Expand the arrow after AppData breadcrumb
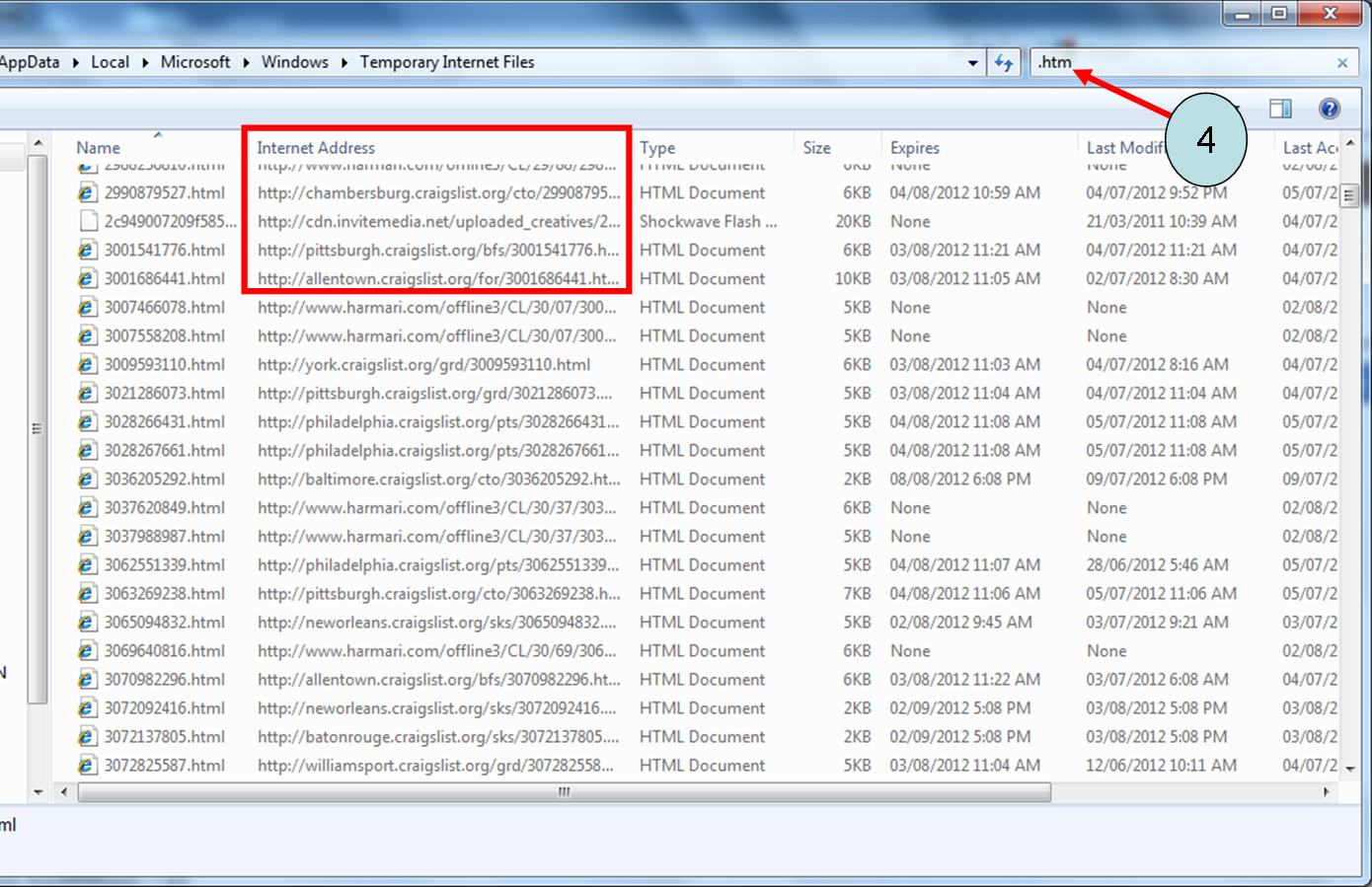Image resolution: width=1372 pixels, height=887 pixels. (76, 62)
